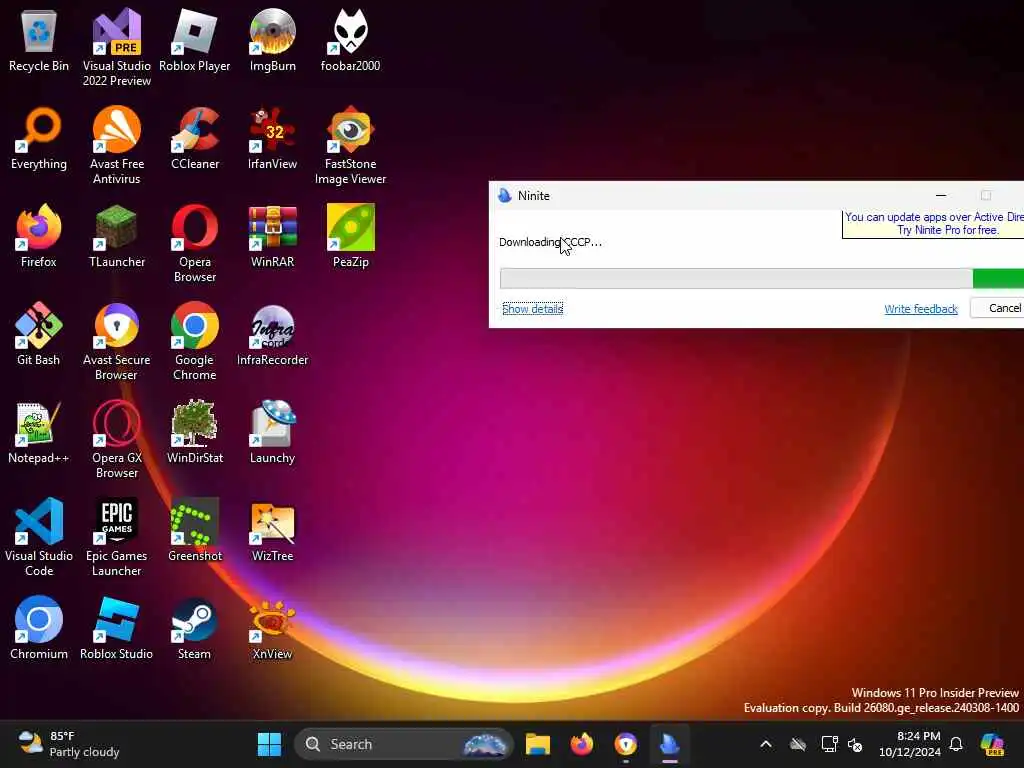Image resolution: width=1024 pixels, height=768 pixels.
Task: Click the ImgBurn desktop icon
Action: point(272,40)
